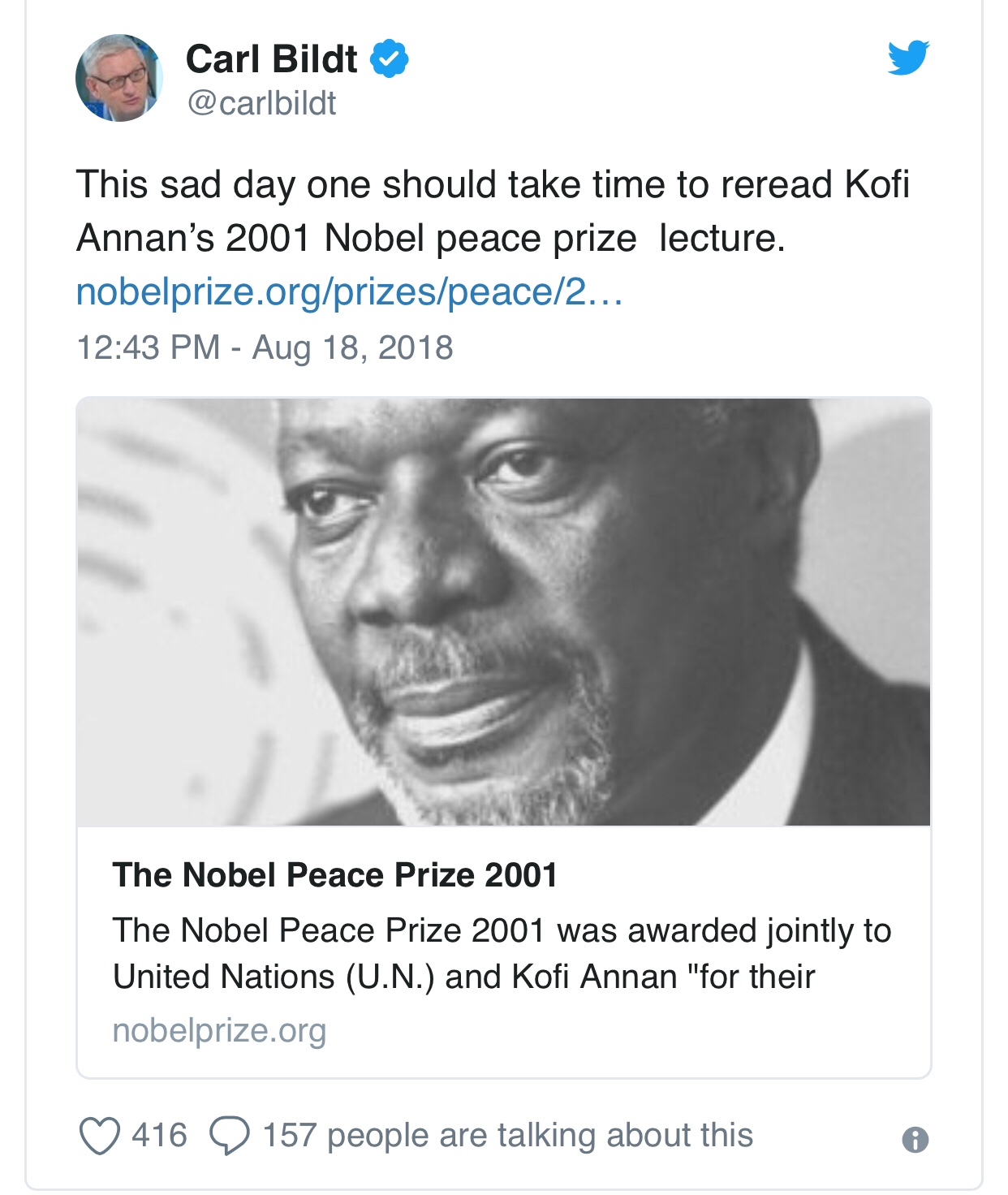Click the Twitter bird logo icon
The width and height of the screenshot is (1008, 1195).
click(908, 58)
